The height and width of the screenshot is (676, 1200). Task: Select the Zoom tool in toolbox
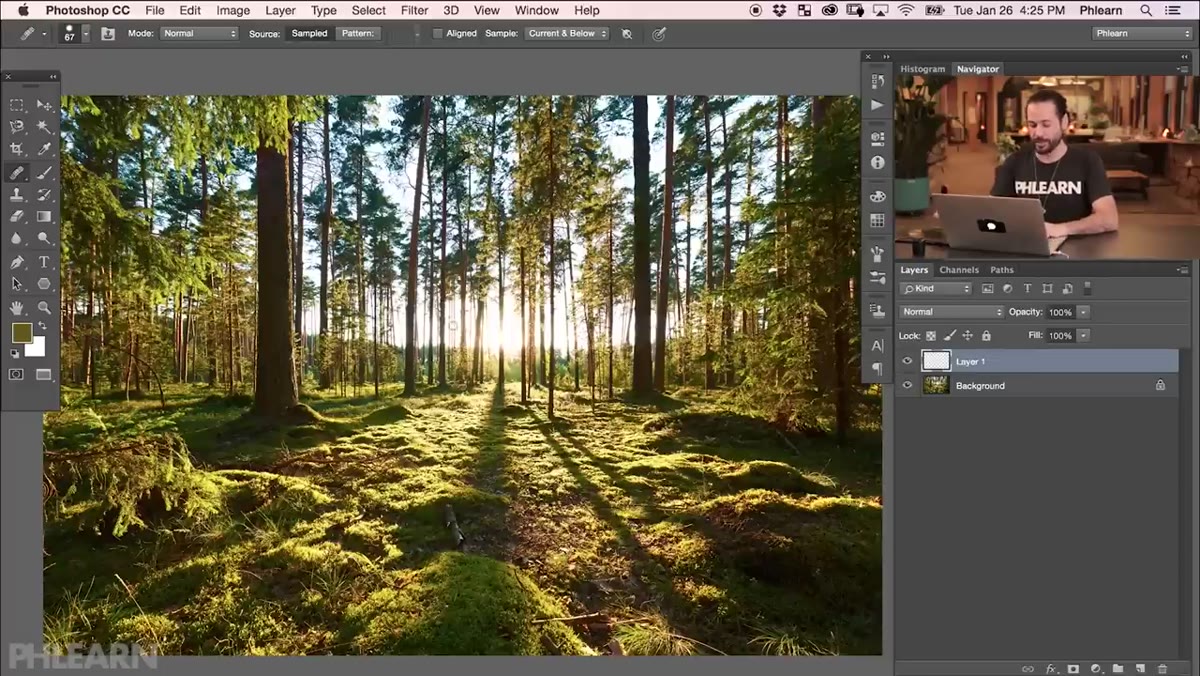pos(44,308)
